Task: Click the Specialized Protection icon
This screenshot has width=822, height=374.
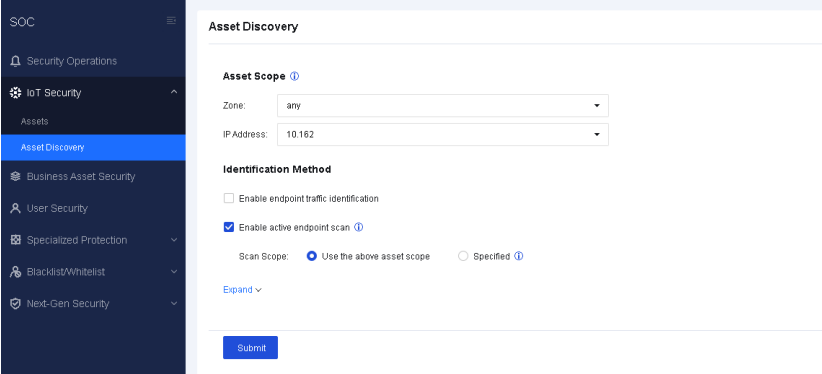Action: click(x=16, y=240)
